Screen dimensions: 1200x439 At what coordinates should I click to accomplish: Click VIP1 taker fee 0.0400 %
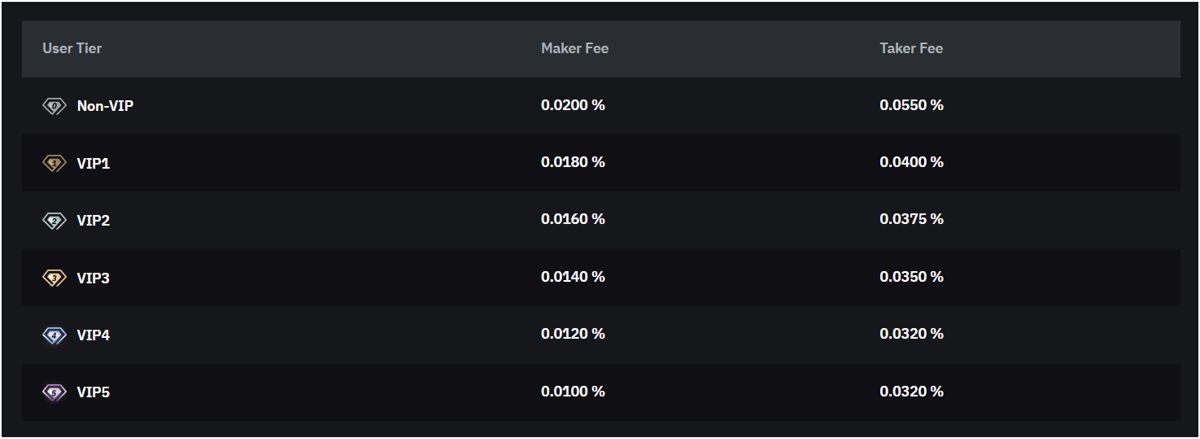point(912,162)
